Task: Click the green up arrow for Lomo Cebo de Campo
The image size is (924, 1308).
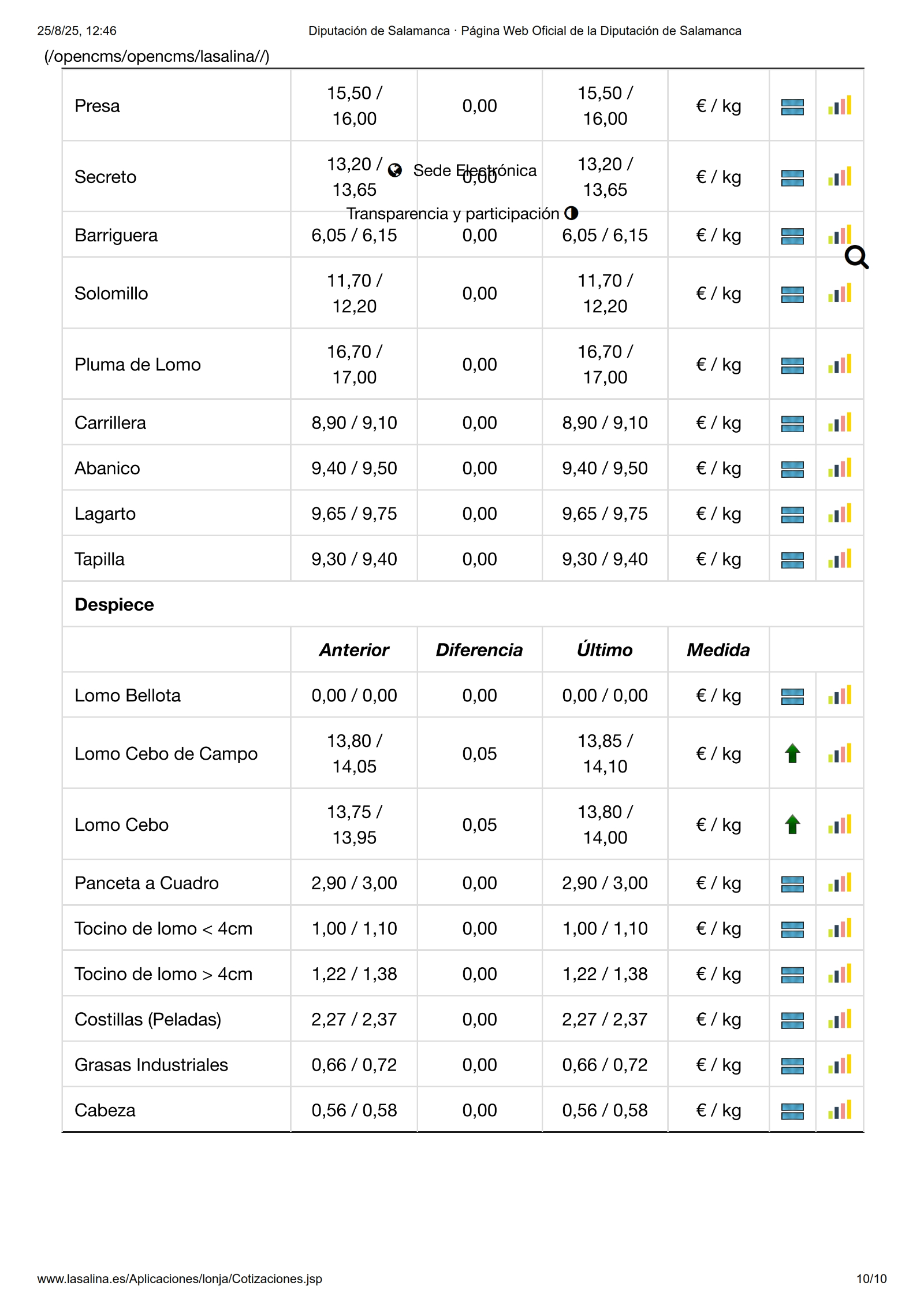Action: [792, 753]
